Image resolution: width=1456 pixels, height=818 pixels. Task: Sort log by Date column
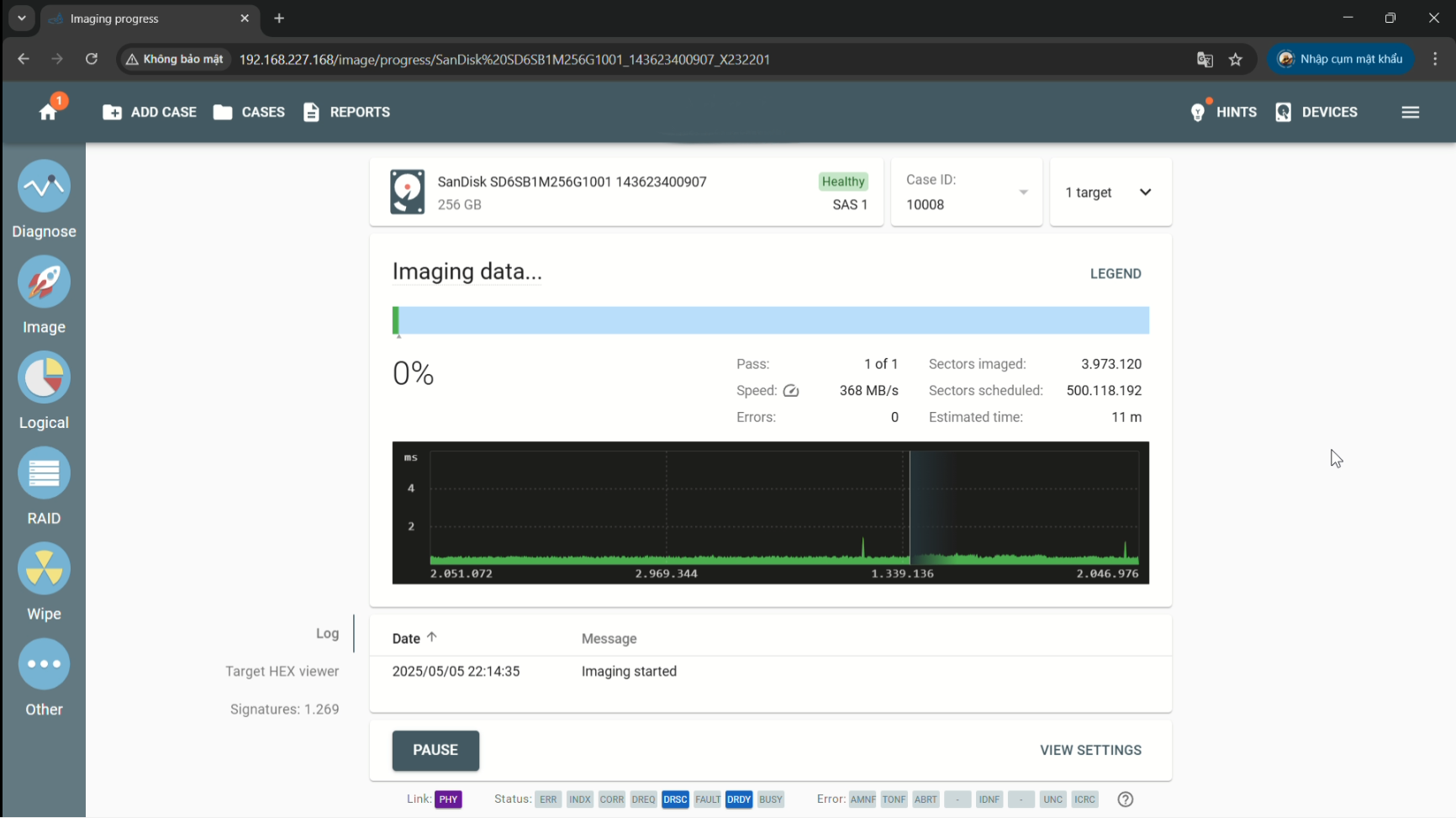[x=414, y=638]
